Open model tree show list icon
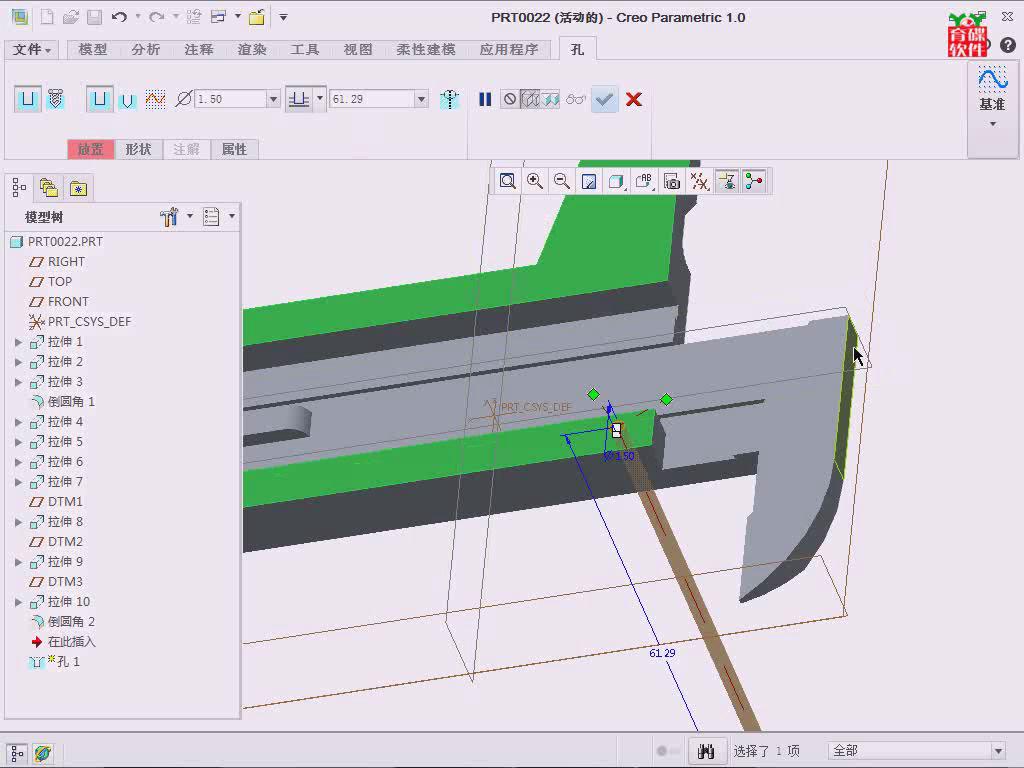 211,217
